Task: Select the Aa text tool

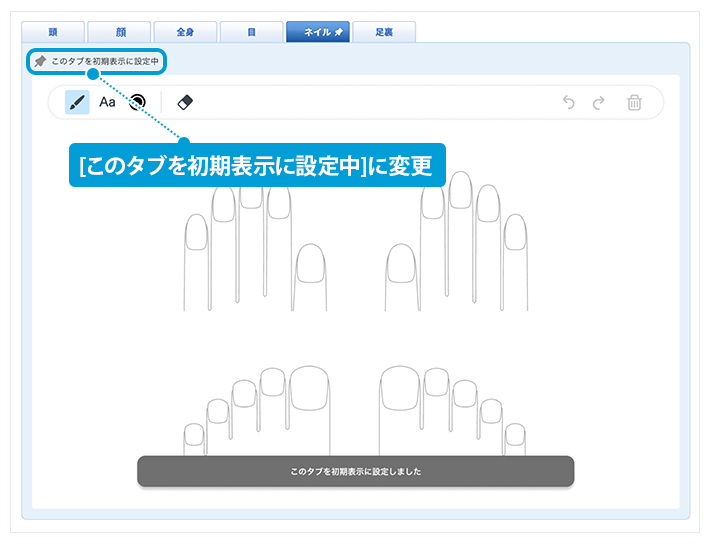Action: point(107,102)
